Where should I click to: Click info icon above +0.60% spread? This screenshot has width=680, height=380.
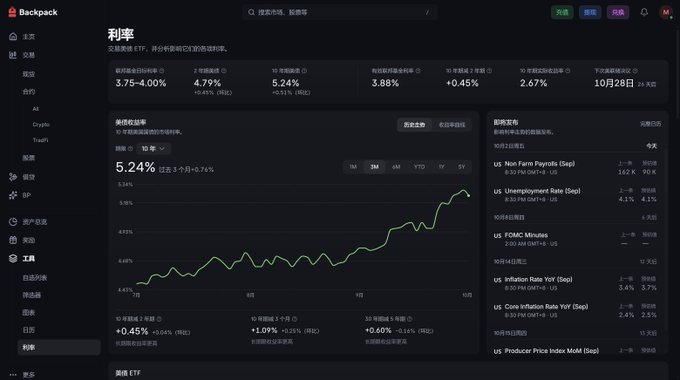point(410,319)
